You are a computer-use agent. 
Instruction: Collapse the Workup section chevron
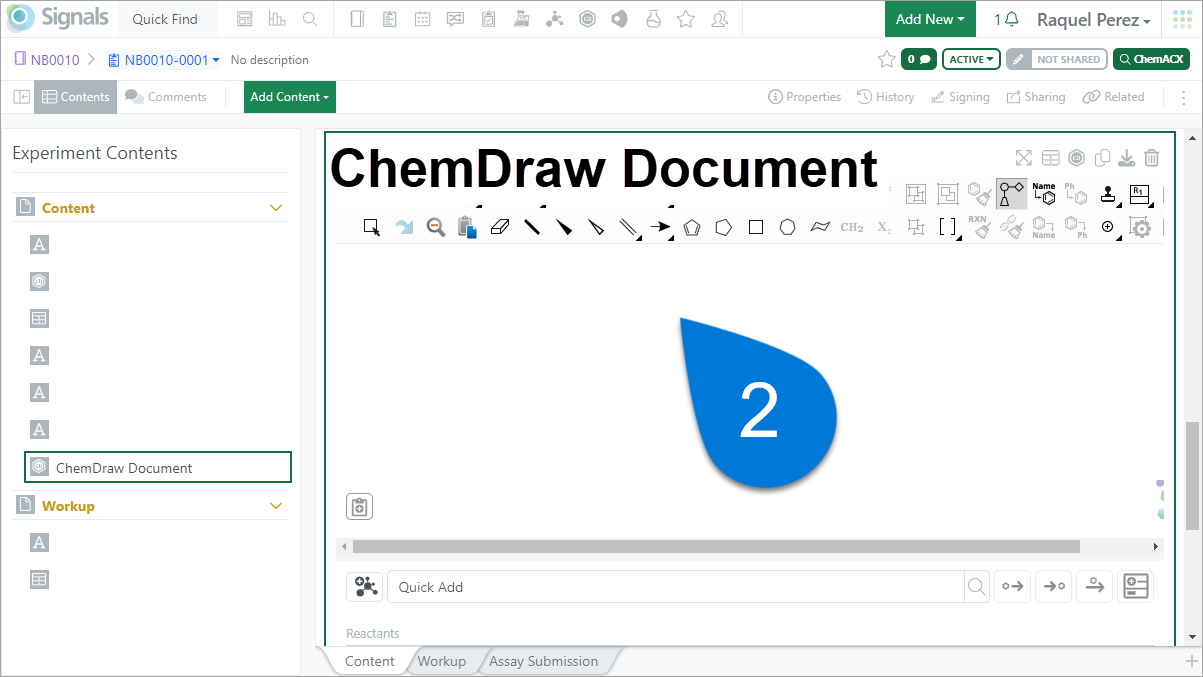point(277,506)
